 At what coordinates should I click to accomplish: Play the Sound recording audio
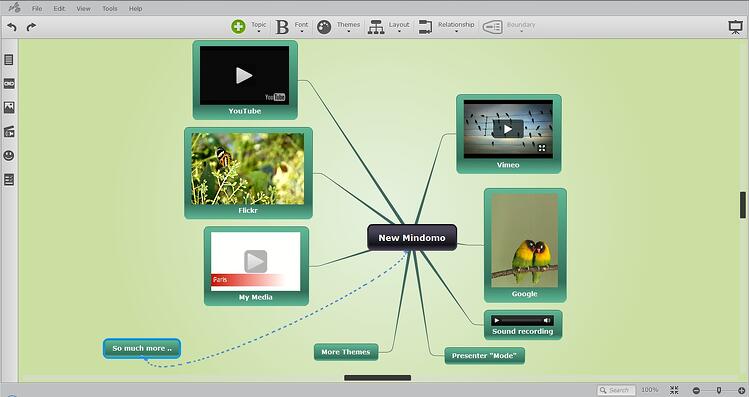pos(497,321)
